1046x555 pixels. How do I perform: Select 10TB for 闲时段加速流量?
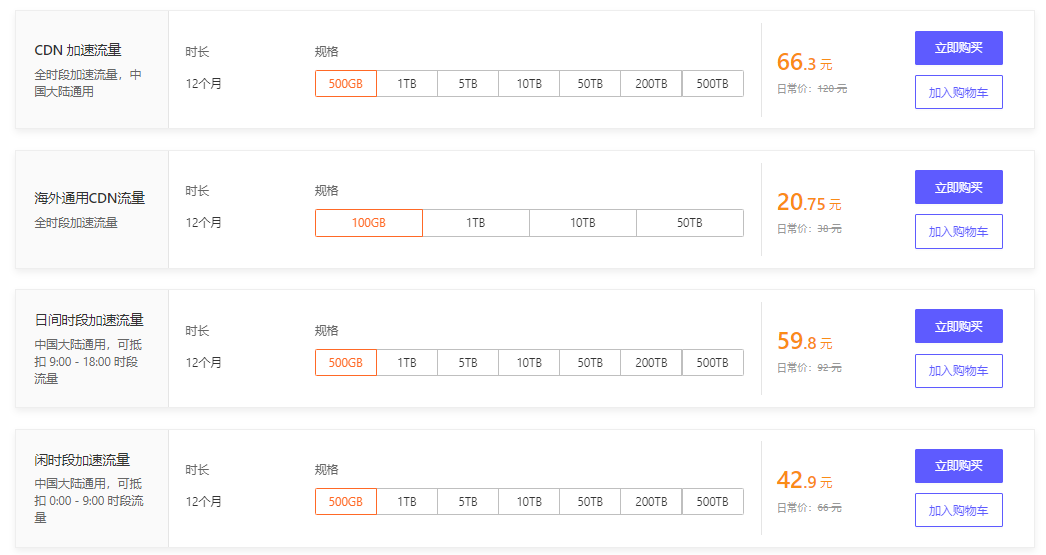click(529, 502)
